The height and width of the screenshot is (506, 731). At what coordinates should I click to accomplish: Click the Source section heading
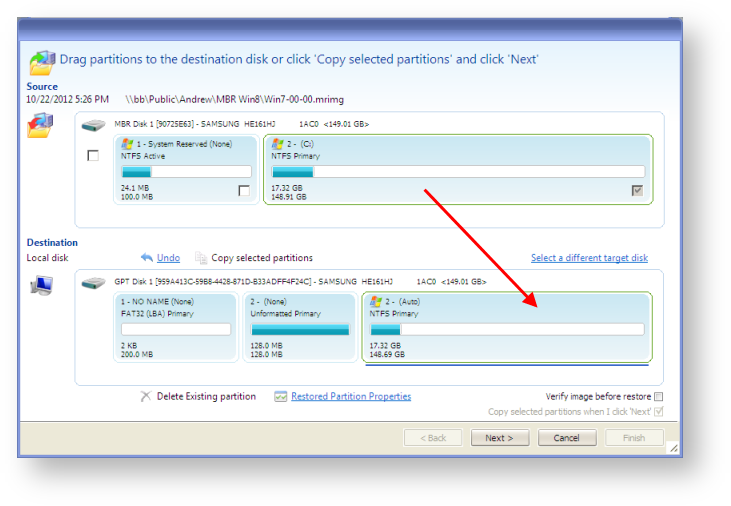pyautogui.click(x=42, y=87)
